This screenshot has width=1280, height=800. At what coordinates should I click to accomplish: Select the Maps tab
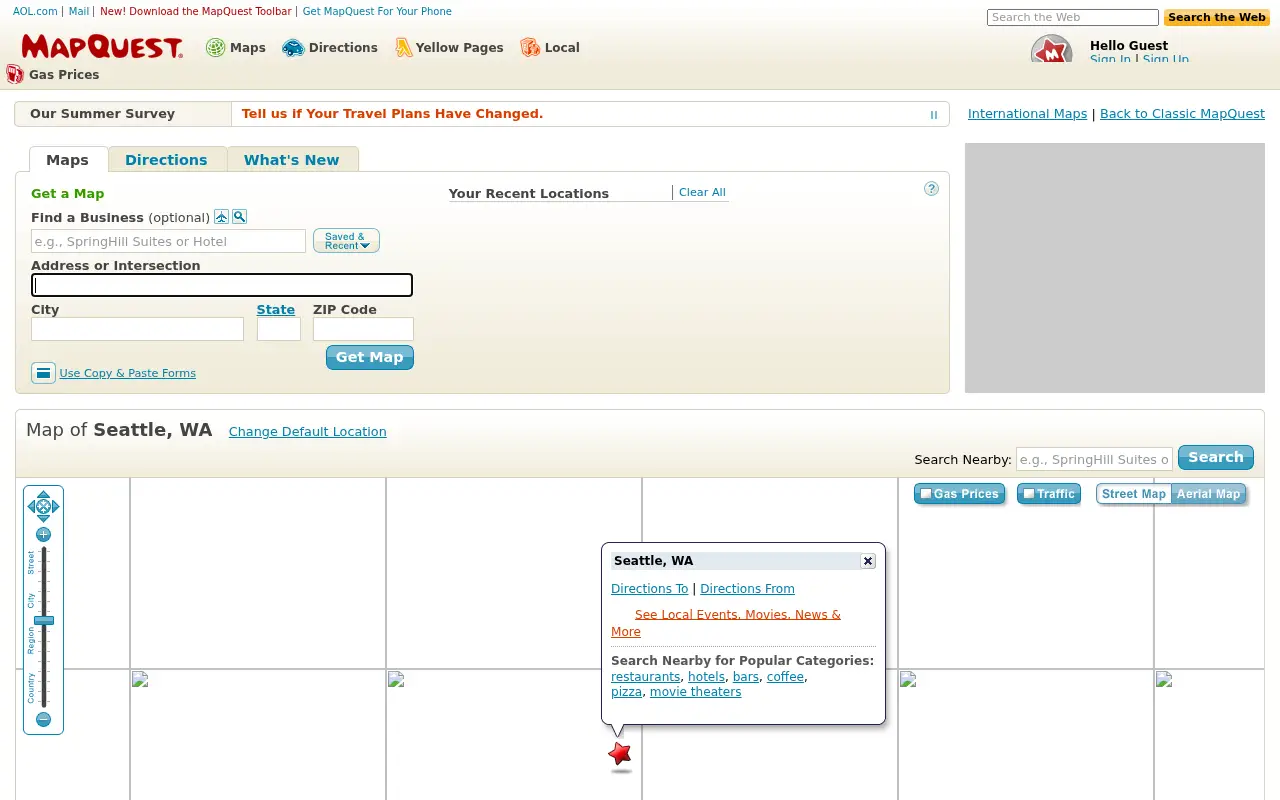(67, 160)
